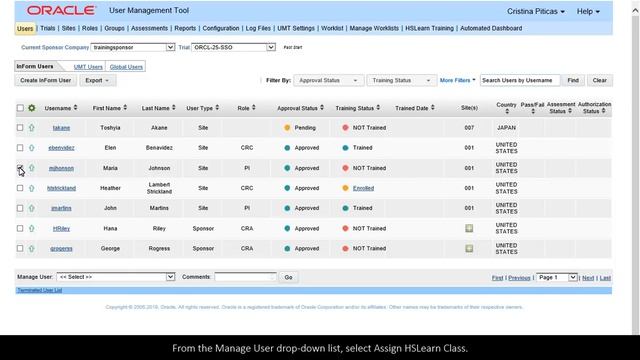Open HSLearn Training menu item
The height and width of the screenshot is (360, 640).
pos(429,28)
